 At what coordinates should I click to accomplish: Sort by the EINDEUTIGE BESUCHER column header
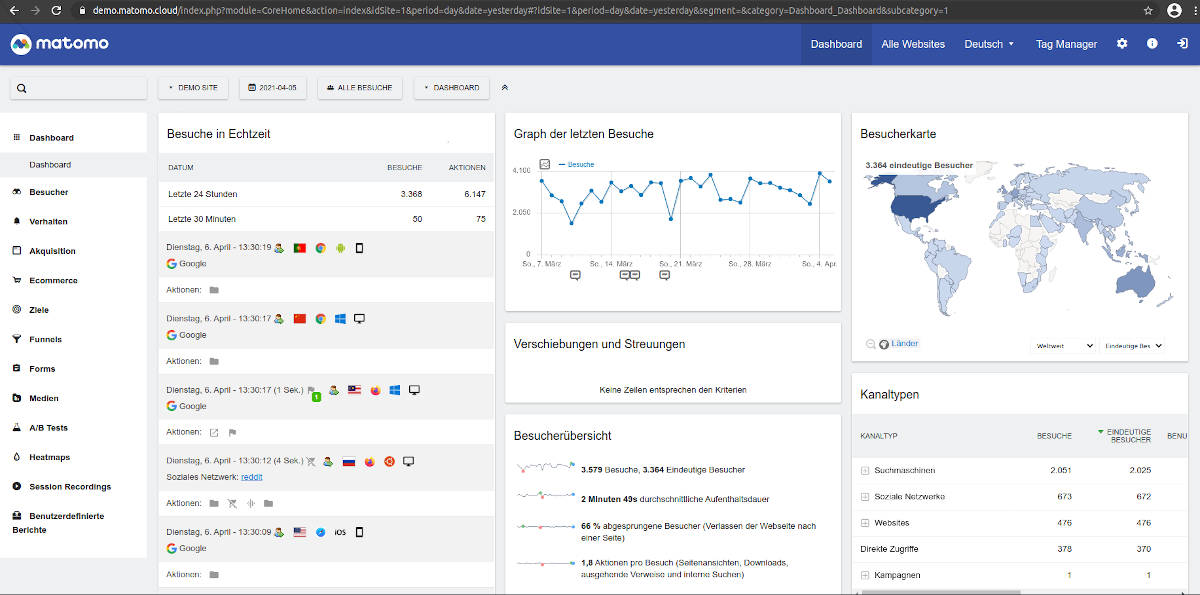pyautogui.click(x=1129, y=436)
